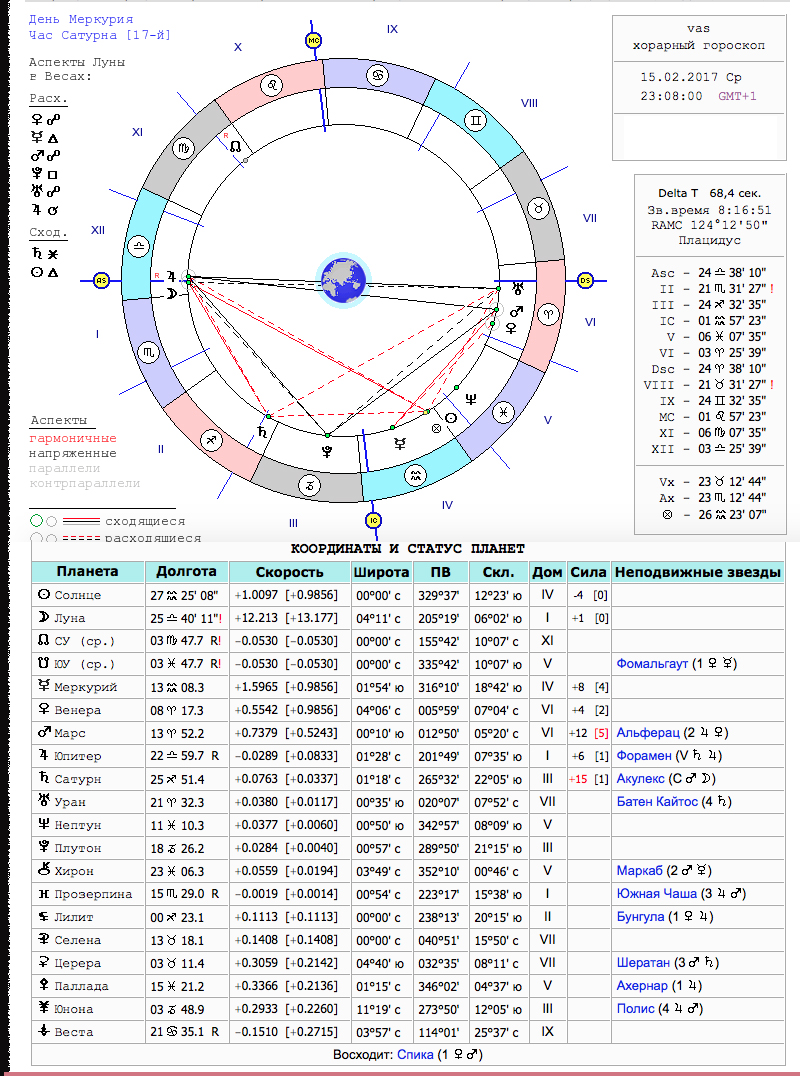The height and width of the screenshot is (1076, 800).
Task: Click the Прозерпина row name in table
Action: [x=93, y=894]
